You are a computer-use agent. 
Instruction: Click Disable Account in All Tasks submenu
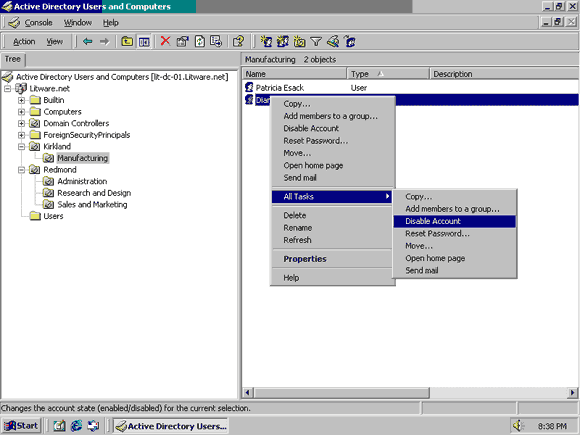tap(455, 221)
